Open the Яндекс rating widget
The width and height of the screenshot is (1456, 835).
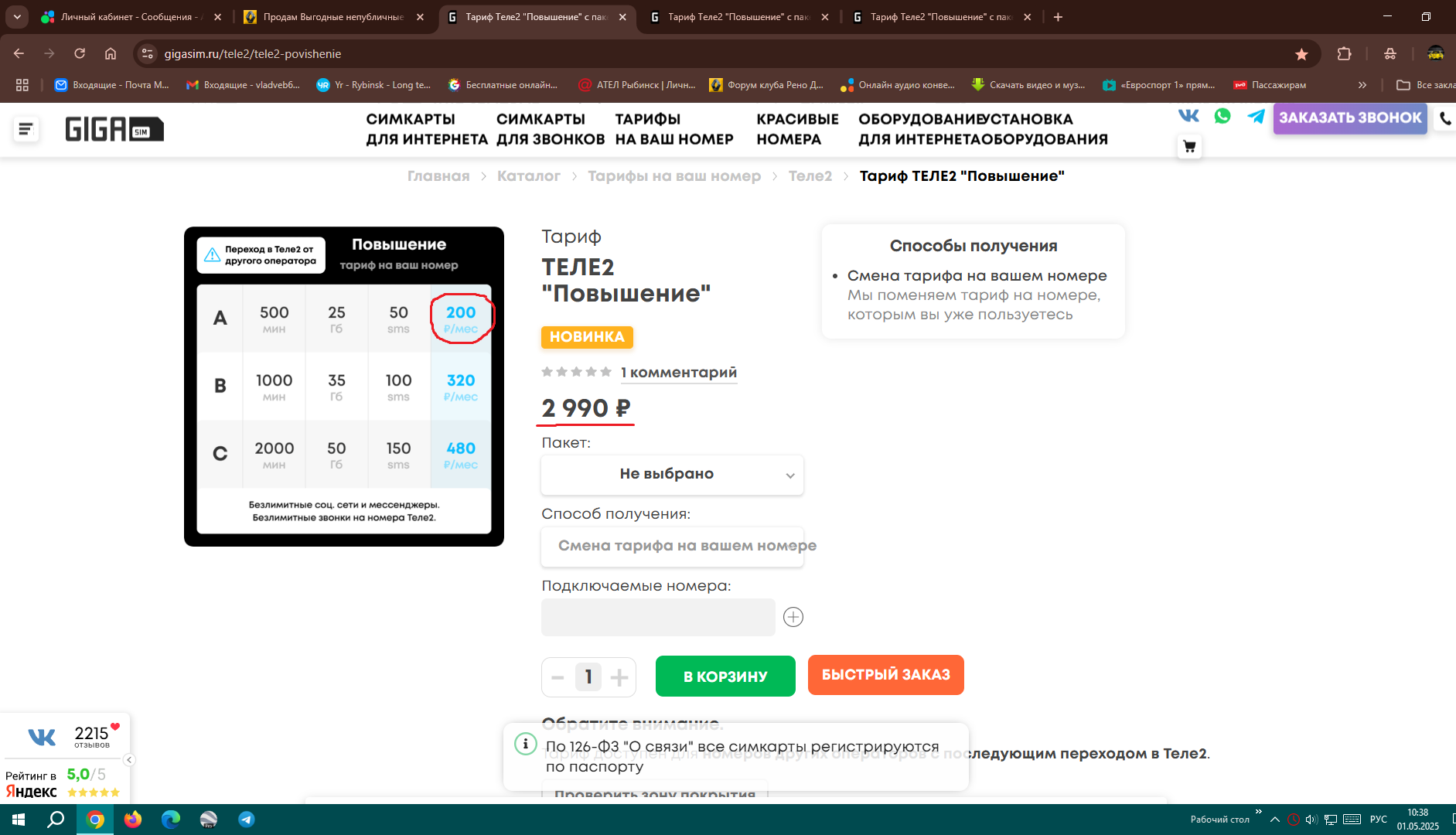pyautogui.click(x=63, y=782)
